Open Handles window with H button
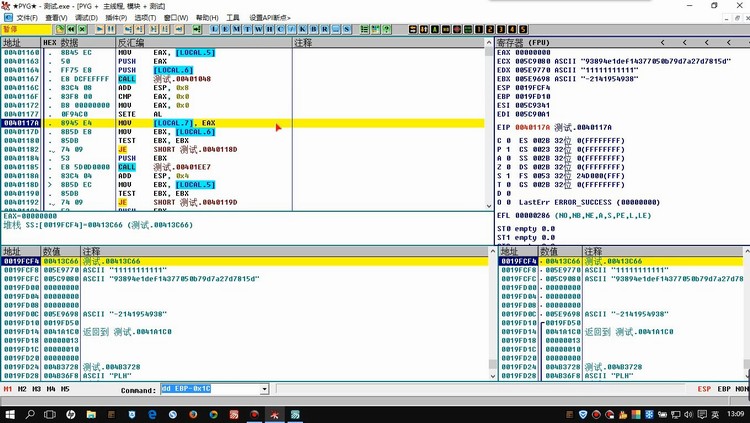Viewport: 750px width, 423px height. pyautogui.click(x=269, y=29)
